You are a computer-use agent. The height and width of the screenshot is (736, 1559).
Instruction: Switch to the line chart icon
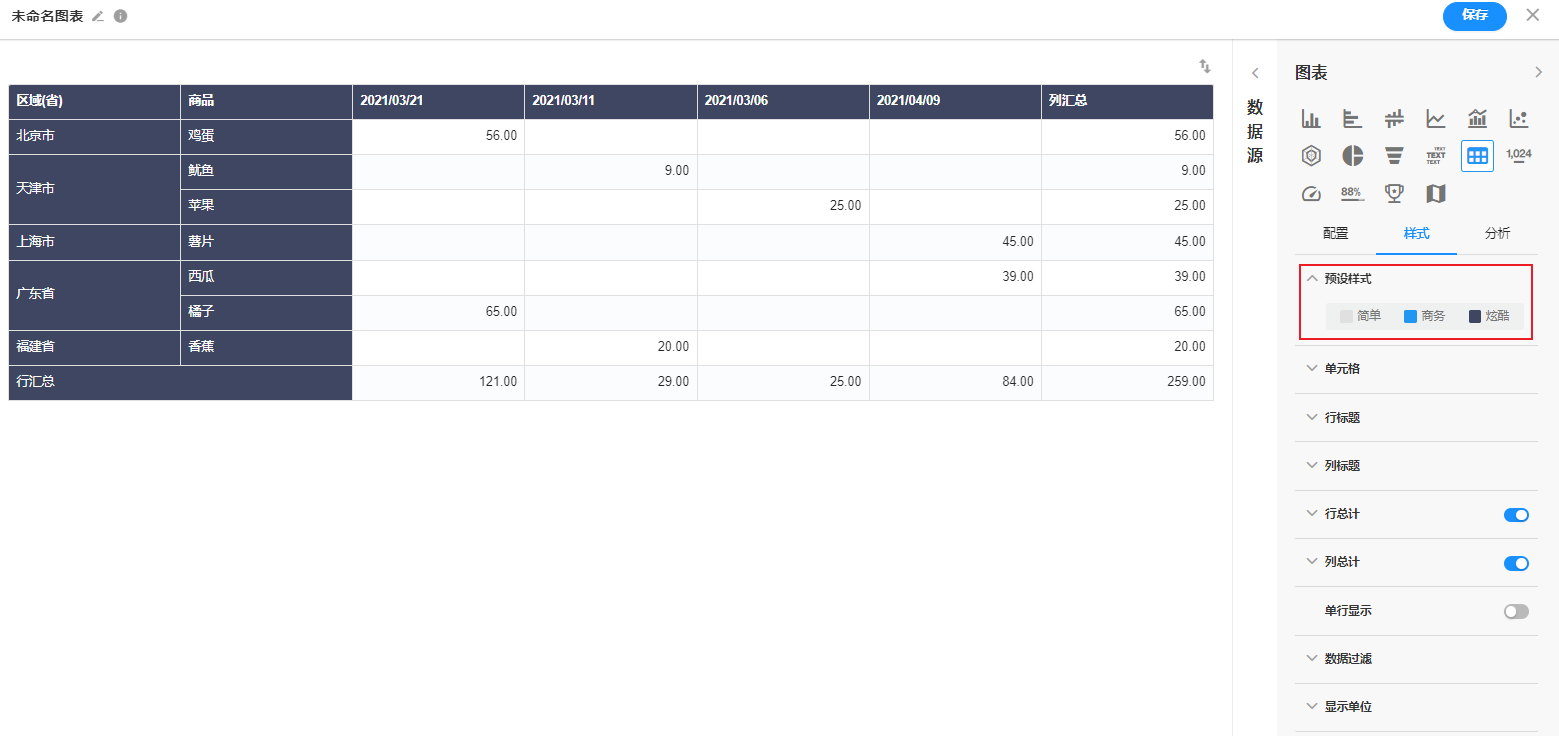coord(1435,119)
